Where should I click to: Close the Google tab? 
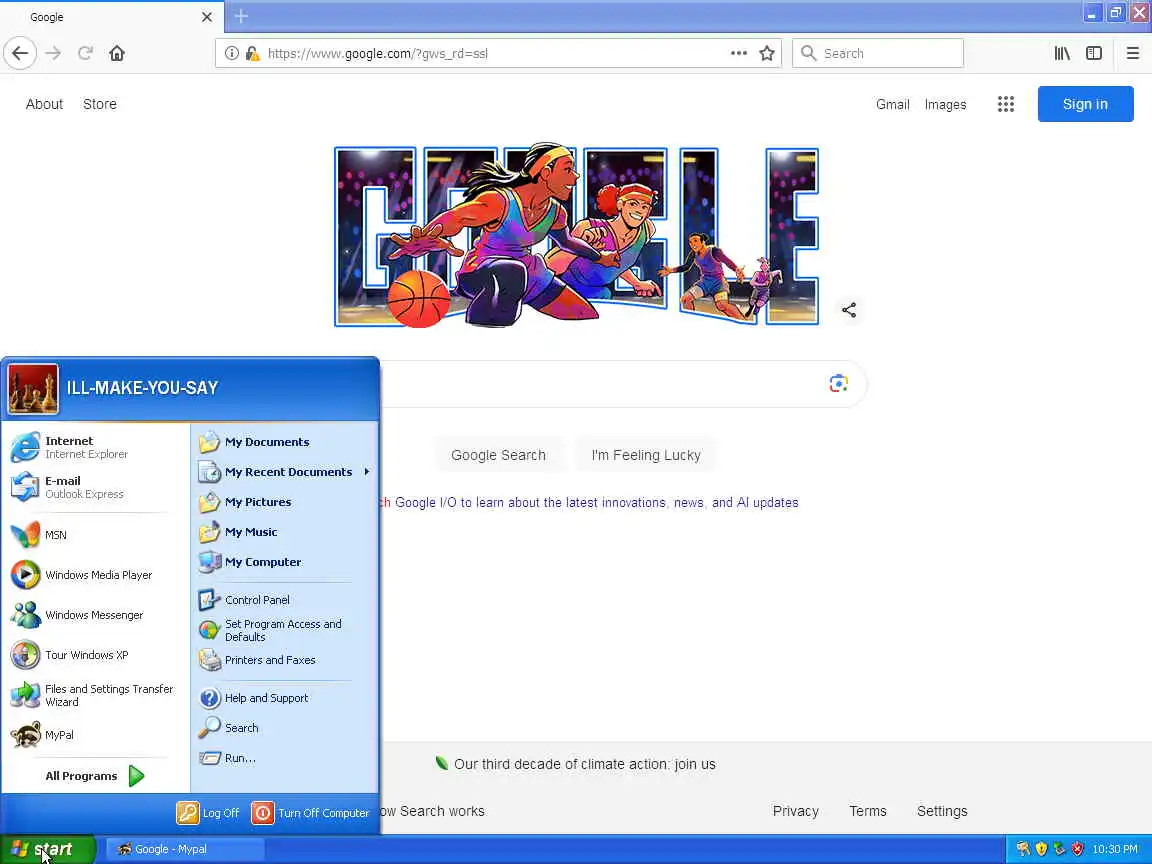pos(206,16)
